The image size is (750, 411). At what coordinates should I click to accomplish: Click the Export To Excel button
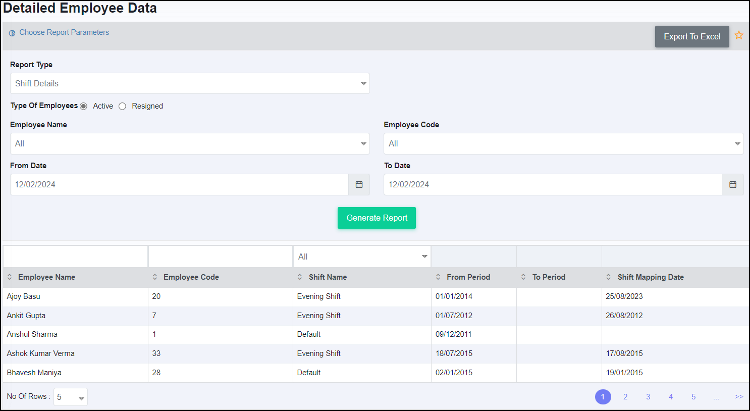(x=692, y=37)
